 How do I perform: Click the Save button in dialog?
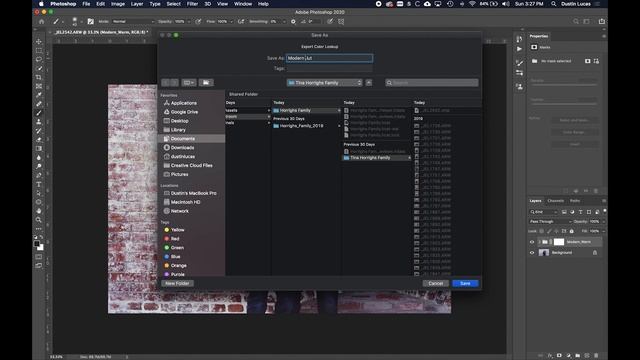[465, 283]
